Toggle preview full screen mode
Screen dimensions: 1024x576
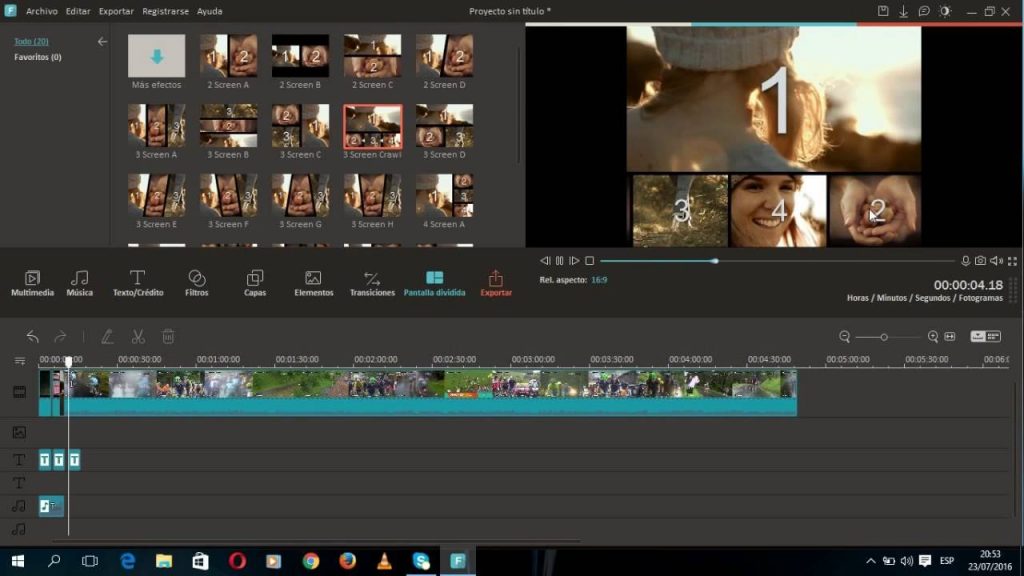[1013, 261]
